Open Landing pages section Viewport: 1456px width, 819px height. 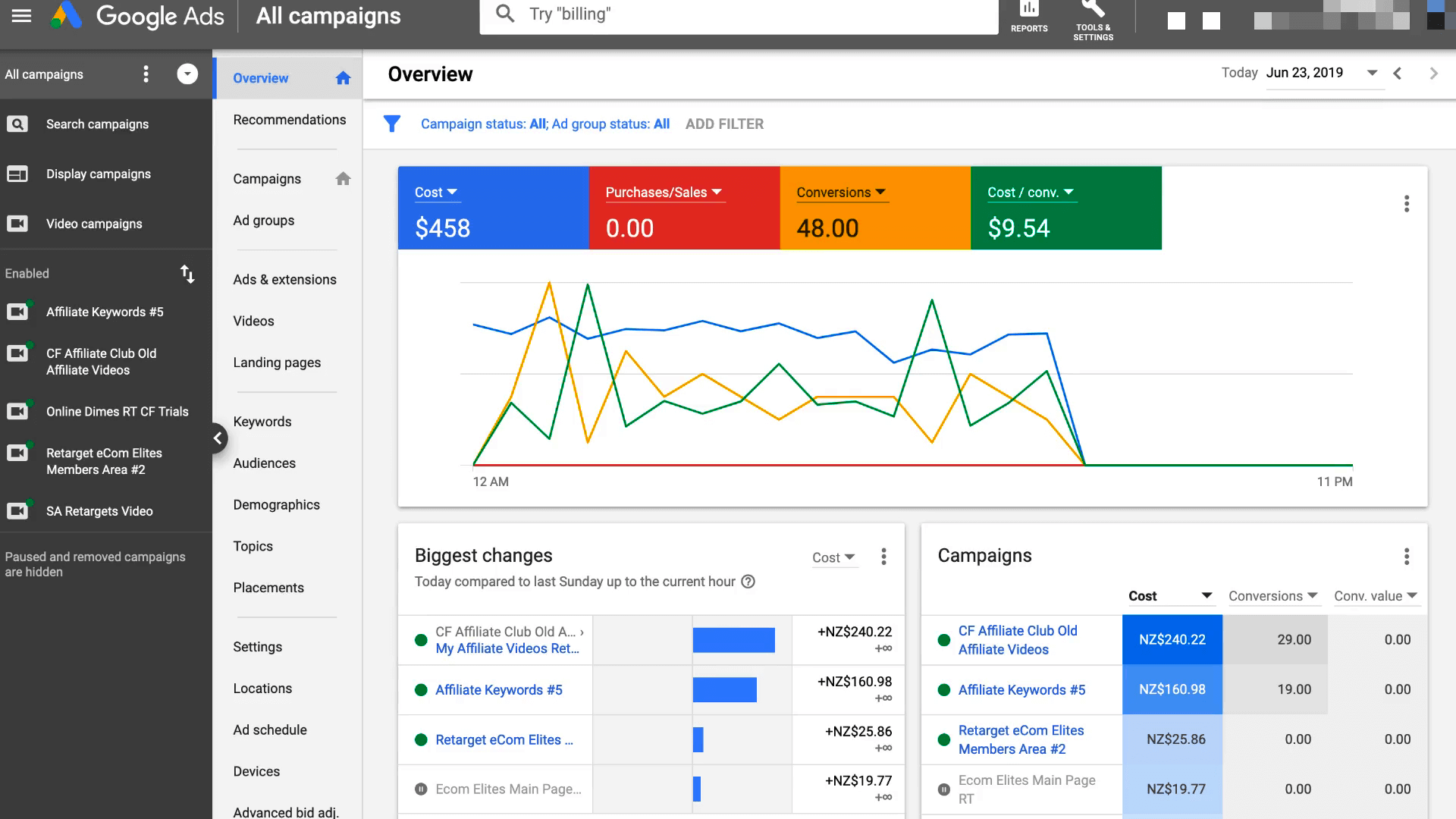(277, 362)
